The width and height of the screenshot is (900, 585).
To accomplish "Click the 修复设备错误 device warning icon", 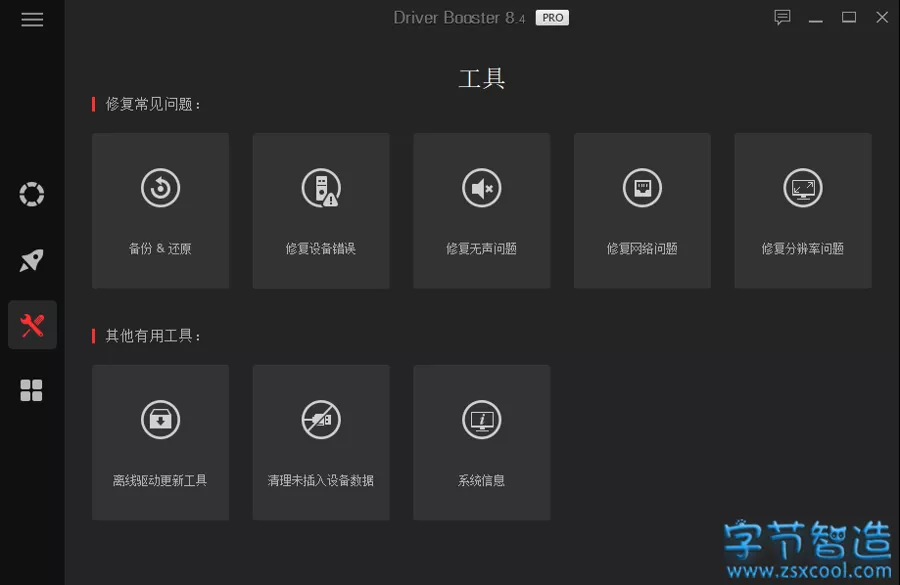I will (321, 188).
